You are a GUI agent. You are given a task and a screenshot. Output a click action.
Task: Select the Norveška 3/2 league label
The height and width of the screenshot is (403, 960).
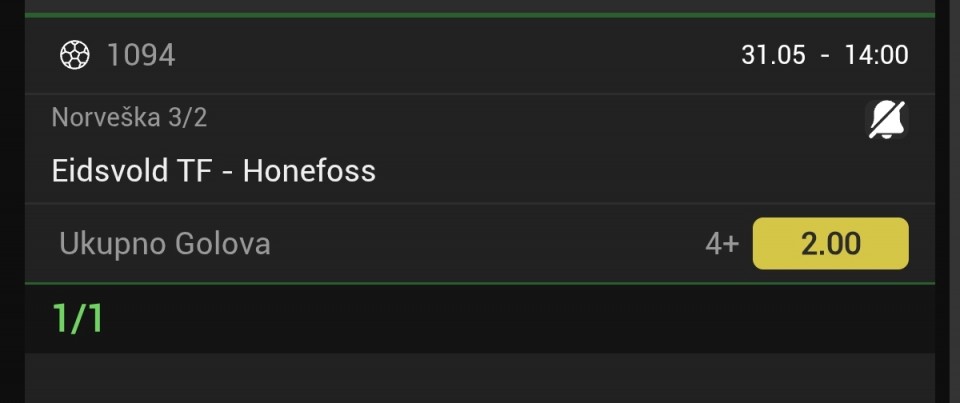pyautogui.click(x=129, y=117)
